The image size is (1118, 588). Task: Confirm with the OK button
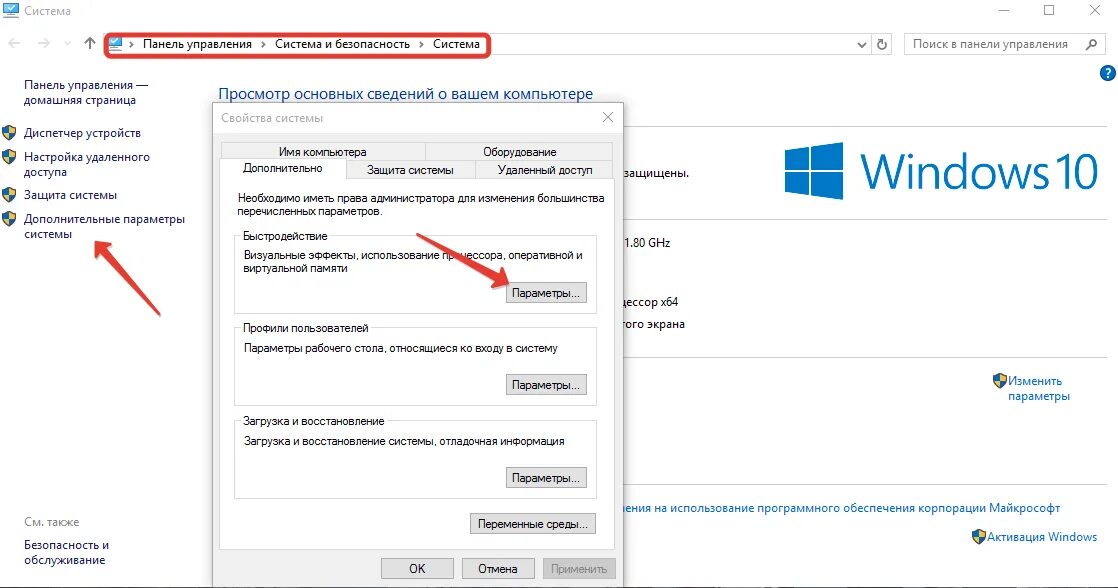(x=417, y=569)
